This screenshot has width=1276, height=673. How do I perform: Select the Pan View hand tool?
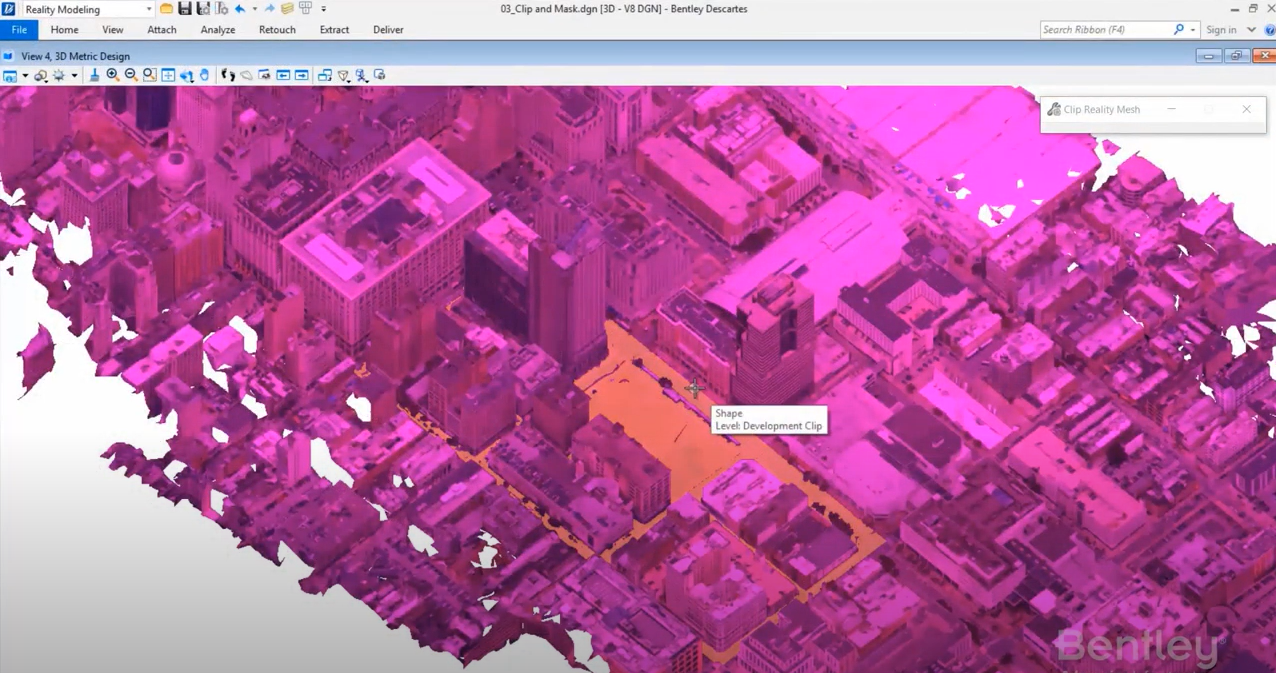pyautogui.click(x=204, y=75)
